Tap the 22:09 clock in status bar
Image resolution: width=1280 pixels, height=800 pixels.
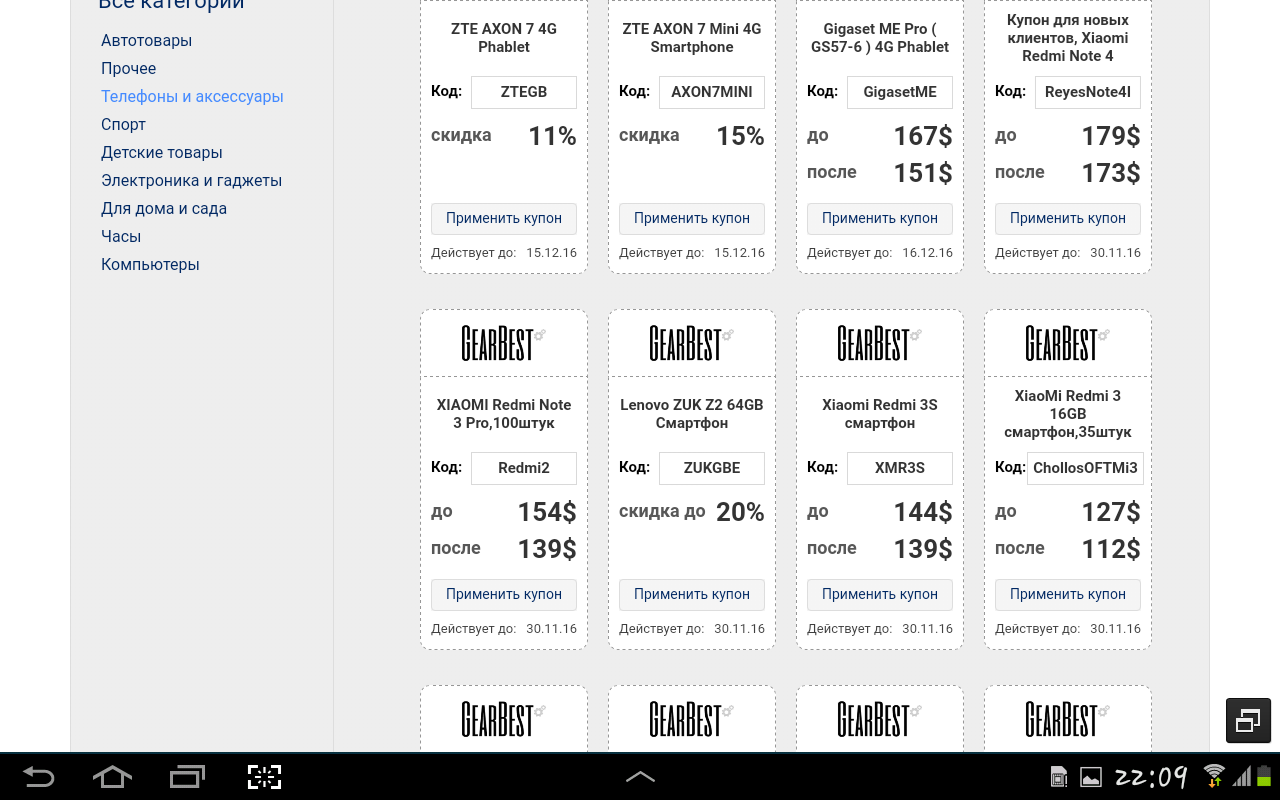pos(1151,777)
